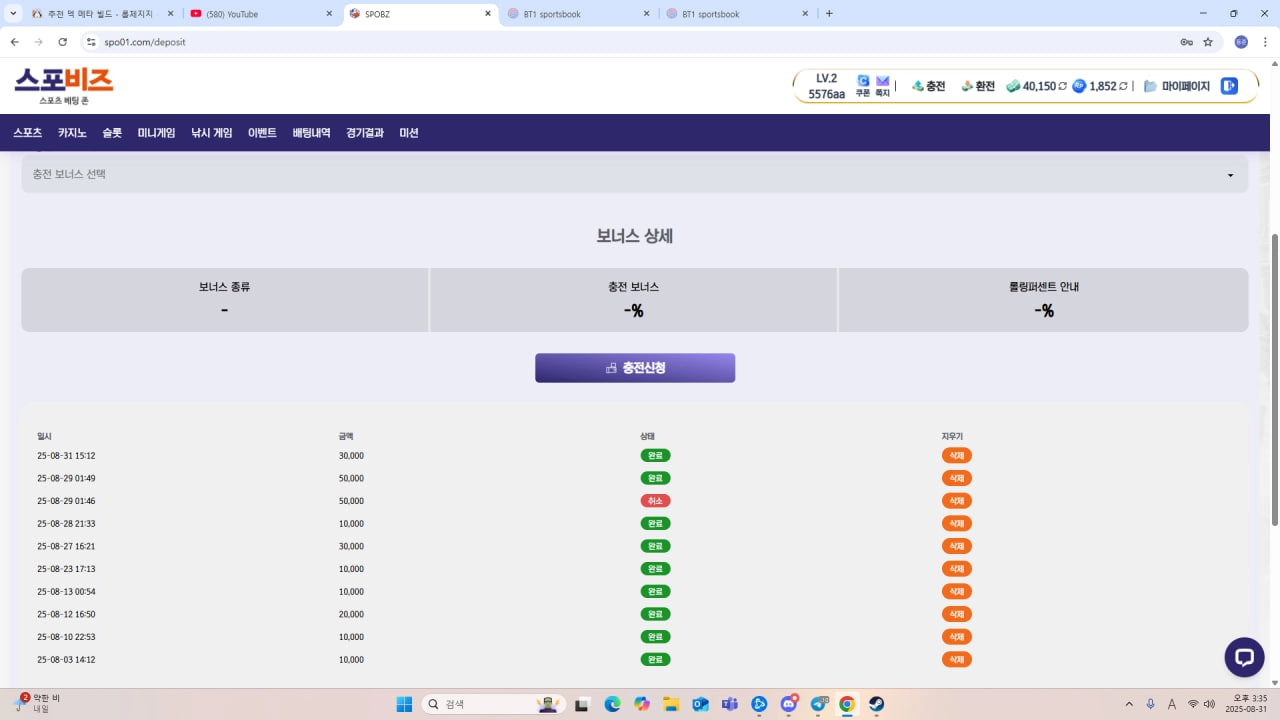The height and width of the screenshot is (720, 1280).
Task: Go to 배팅내역 menu item
Action: 311,133
